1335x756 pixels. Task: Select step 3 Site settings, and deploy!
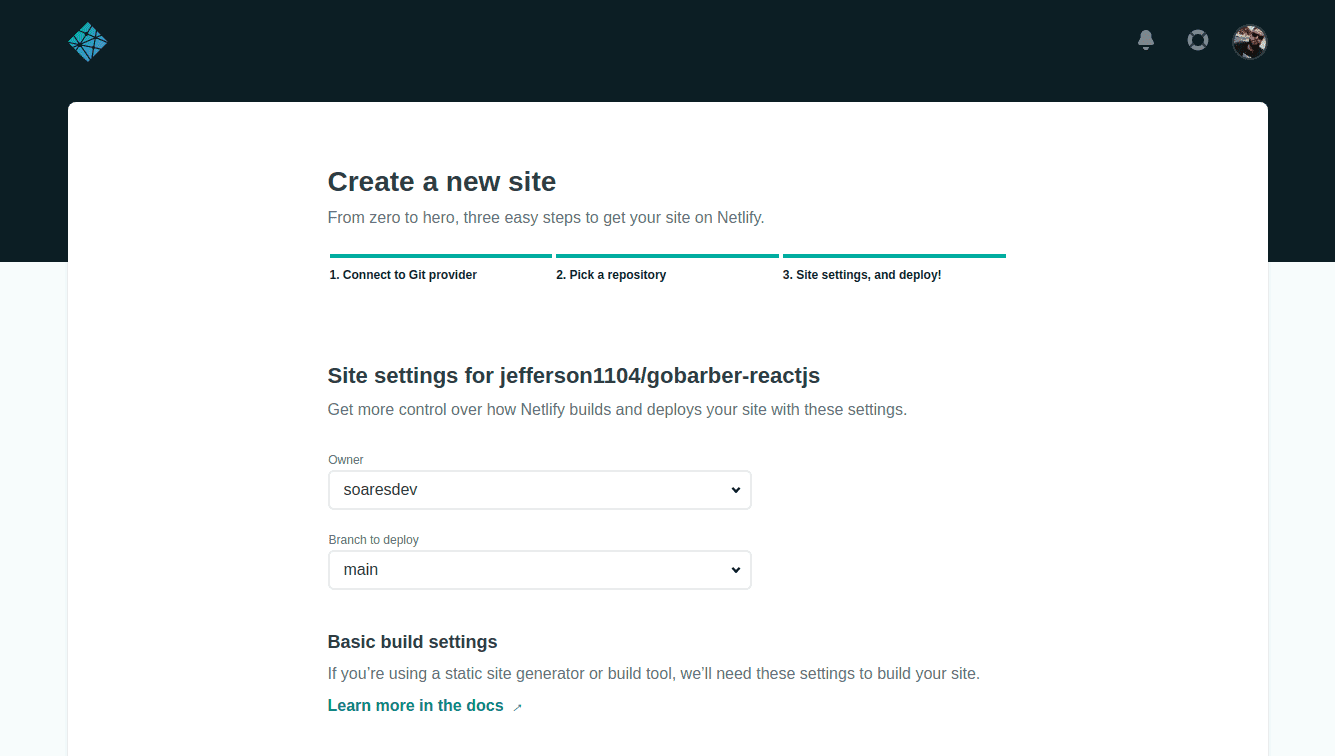(862, 275)
